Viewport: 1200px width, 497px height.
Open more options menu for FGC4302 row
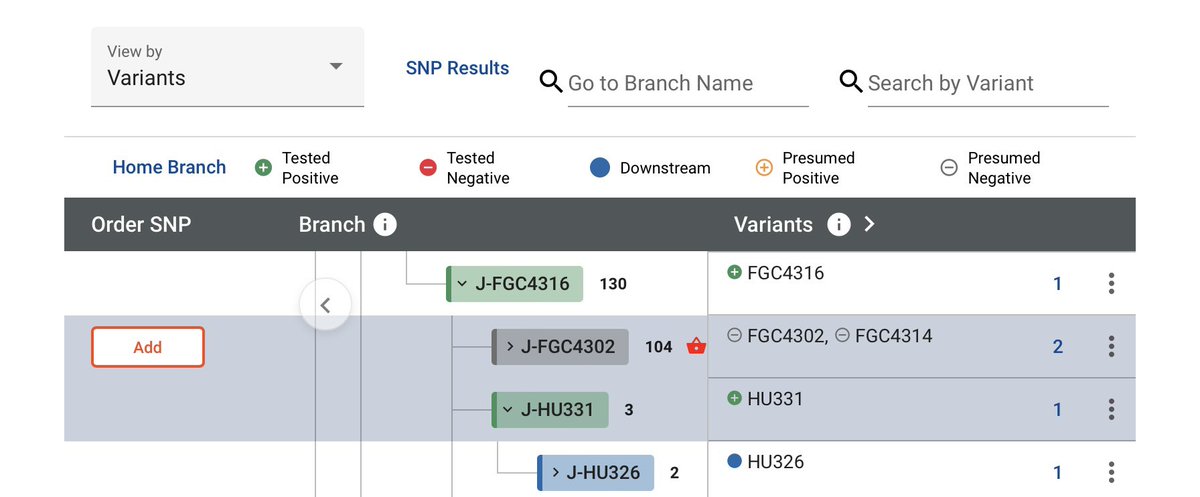click(1111, 347)
